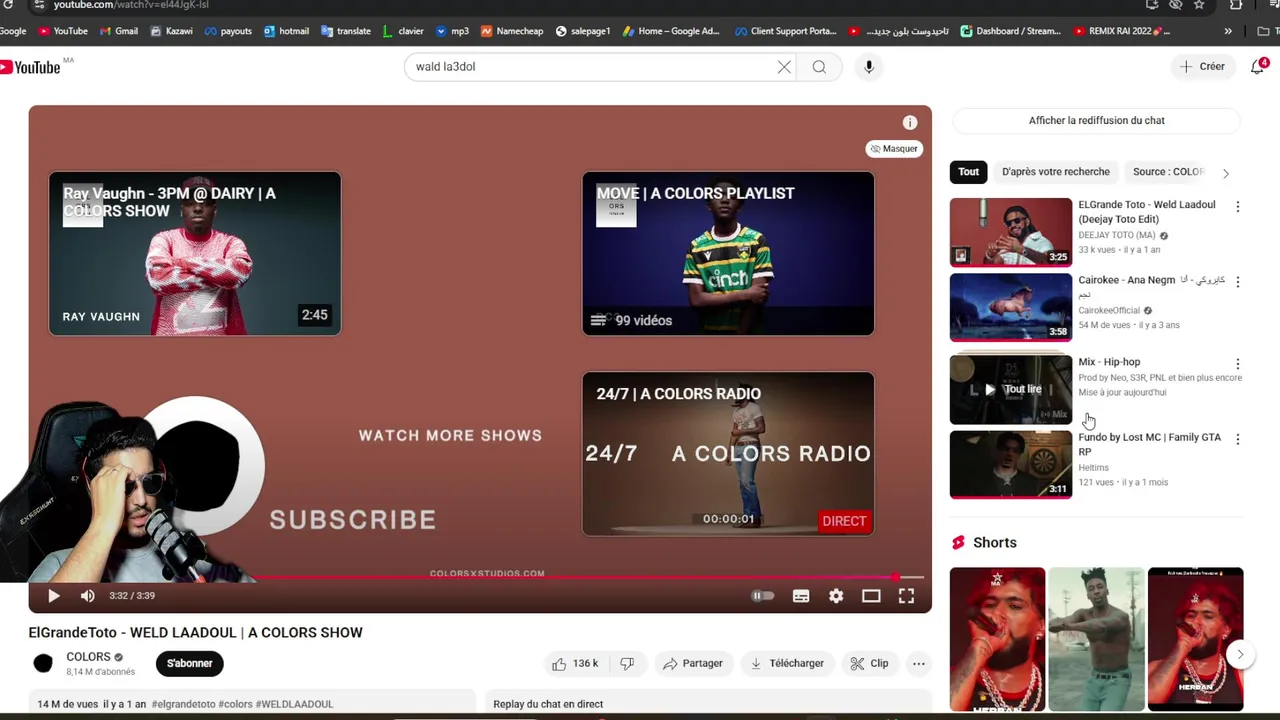Select D'après votre recherche chip
1280x720 pixels.
1056,172
